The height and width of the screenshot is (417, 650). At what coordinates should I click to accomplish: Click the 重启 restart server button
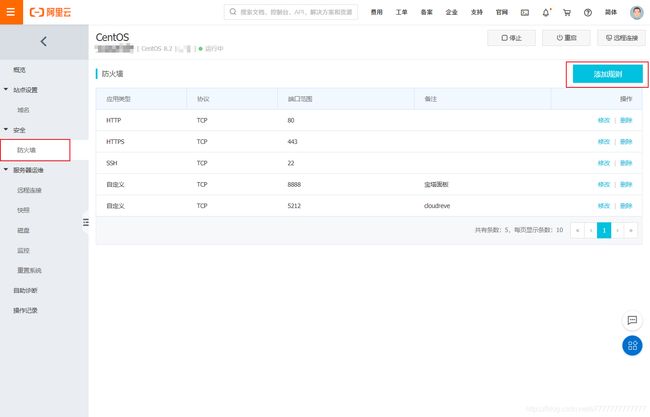566,38
